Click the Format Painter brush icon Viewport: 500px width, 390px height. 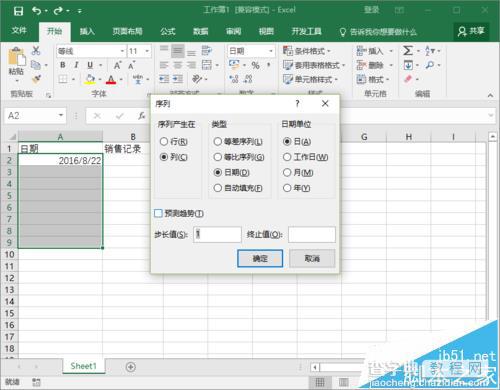(x=36, y=79)
